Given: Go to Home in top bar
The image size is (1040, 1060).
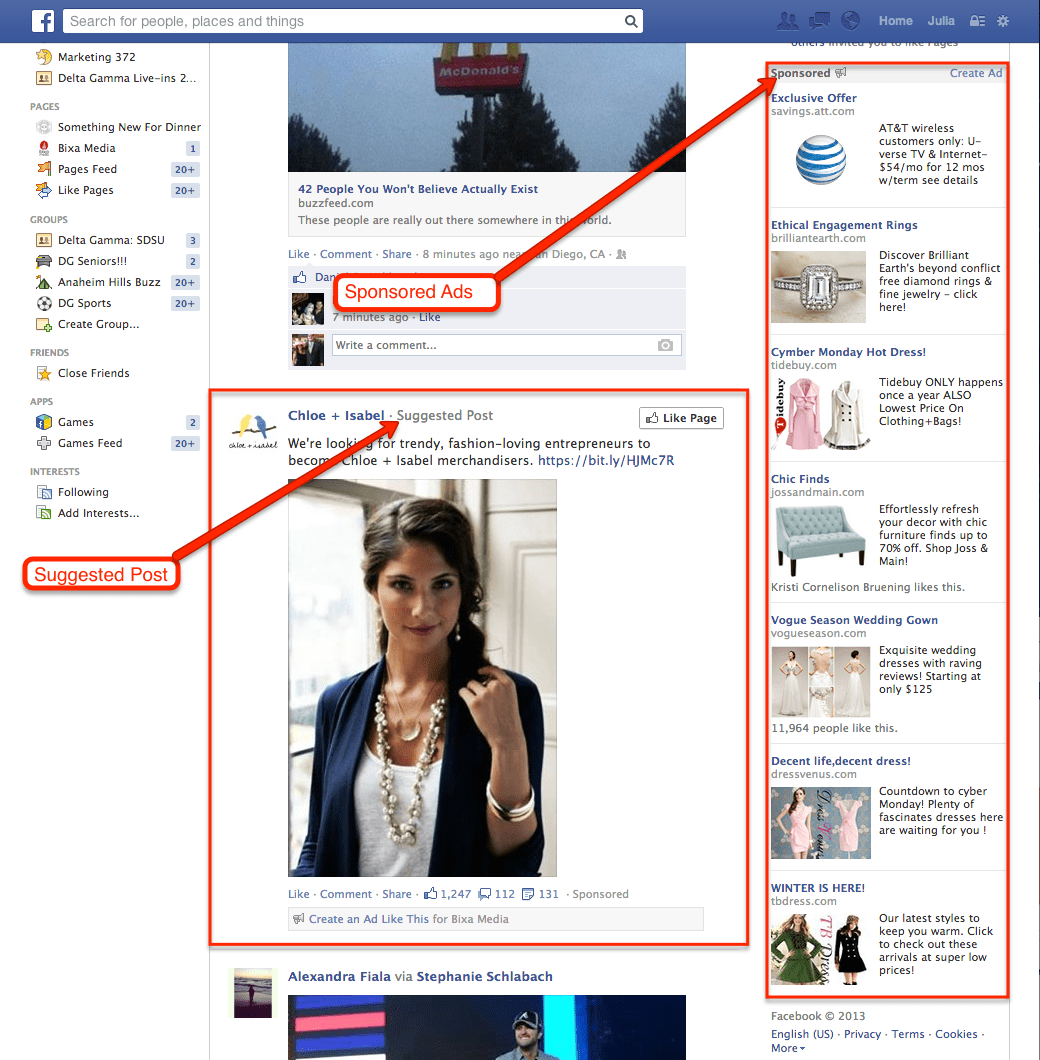Looking at the screenshot, I should 895,21.
